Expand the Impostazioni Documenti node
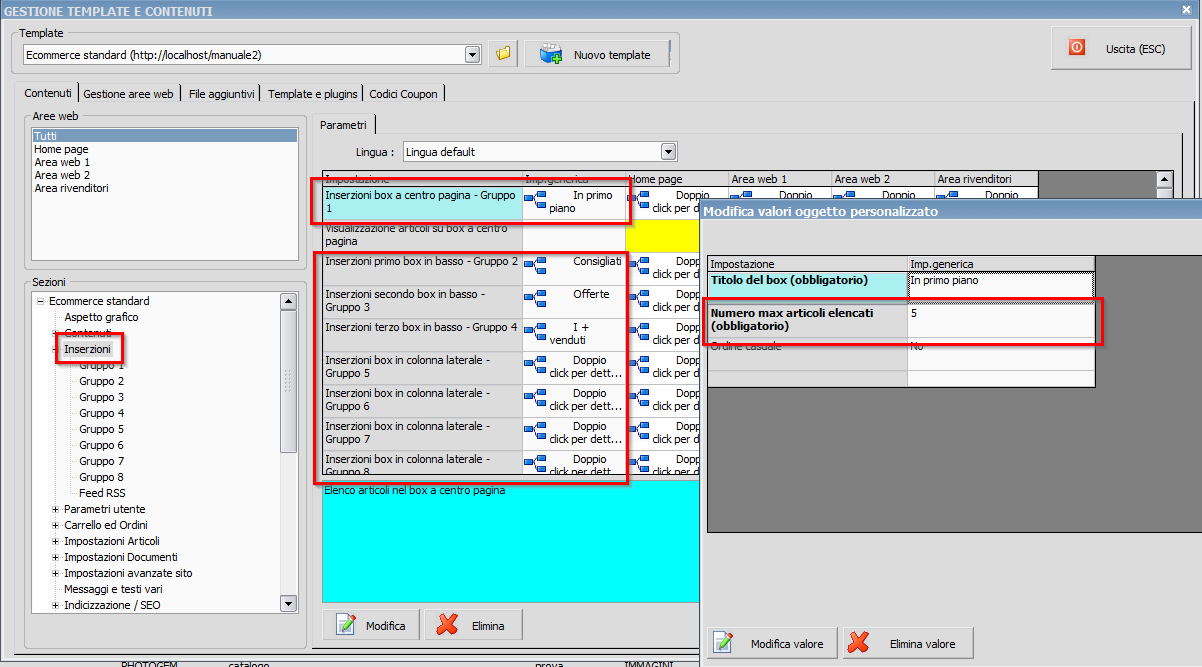The height and width of the screenshot is (667, 1202). 55,557
